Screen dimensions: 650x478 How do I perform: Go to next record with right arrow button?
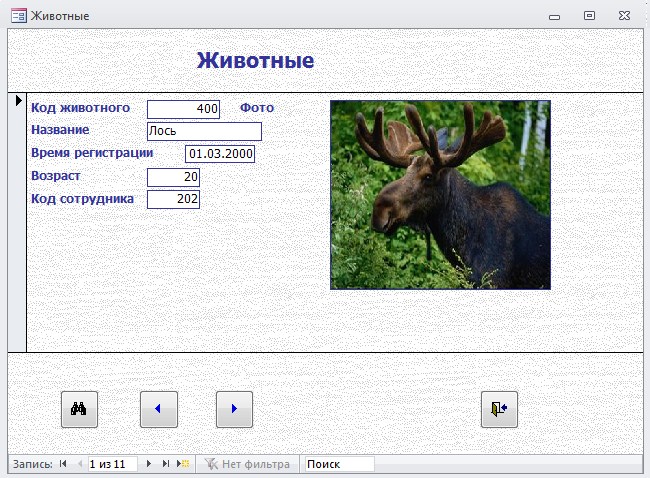pos(234,409)
